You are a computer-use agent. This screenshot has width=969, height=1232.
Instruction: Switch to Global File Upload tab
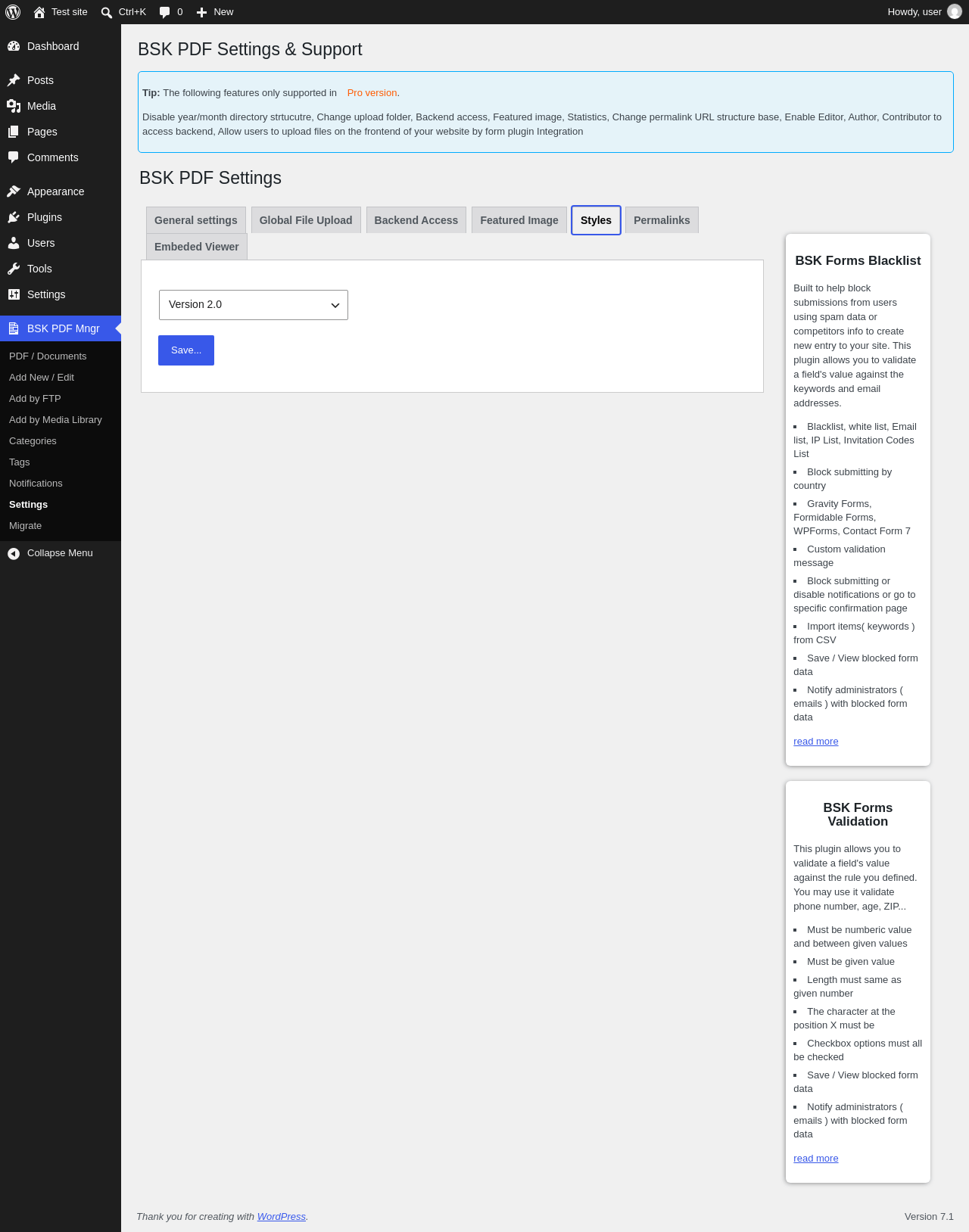(306, 220)
